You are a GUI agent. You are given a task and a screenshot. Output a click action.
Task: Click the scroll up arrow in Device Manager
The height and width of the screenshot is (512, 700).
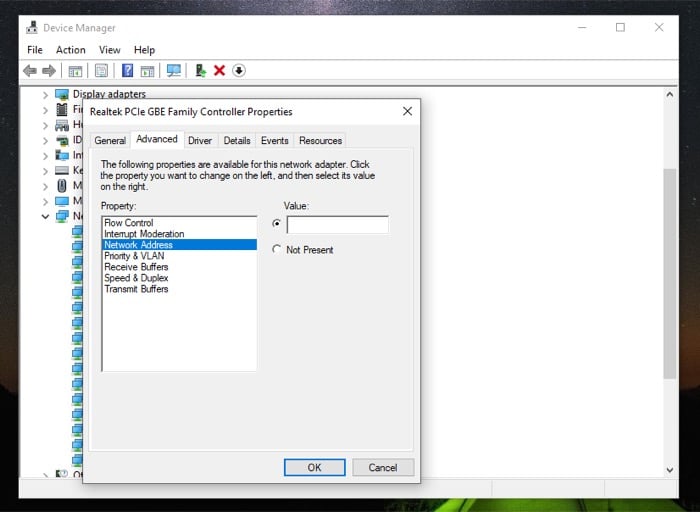(669, 94)
